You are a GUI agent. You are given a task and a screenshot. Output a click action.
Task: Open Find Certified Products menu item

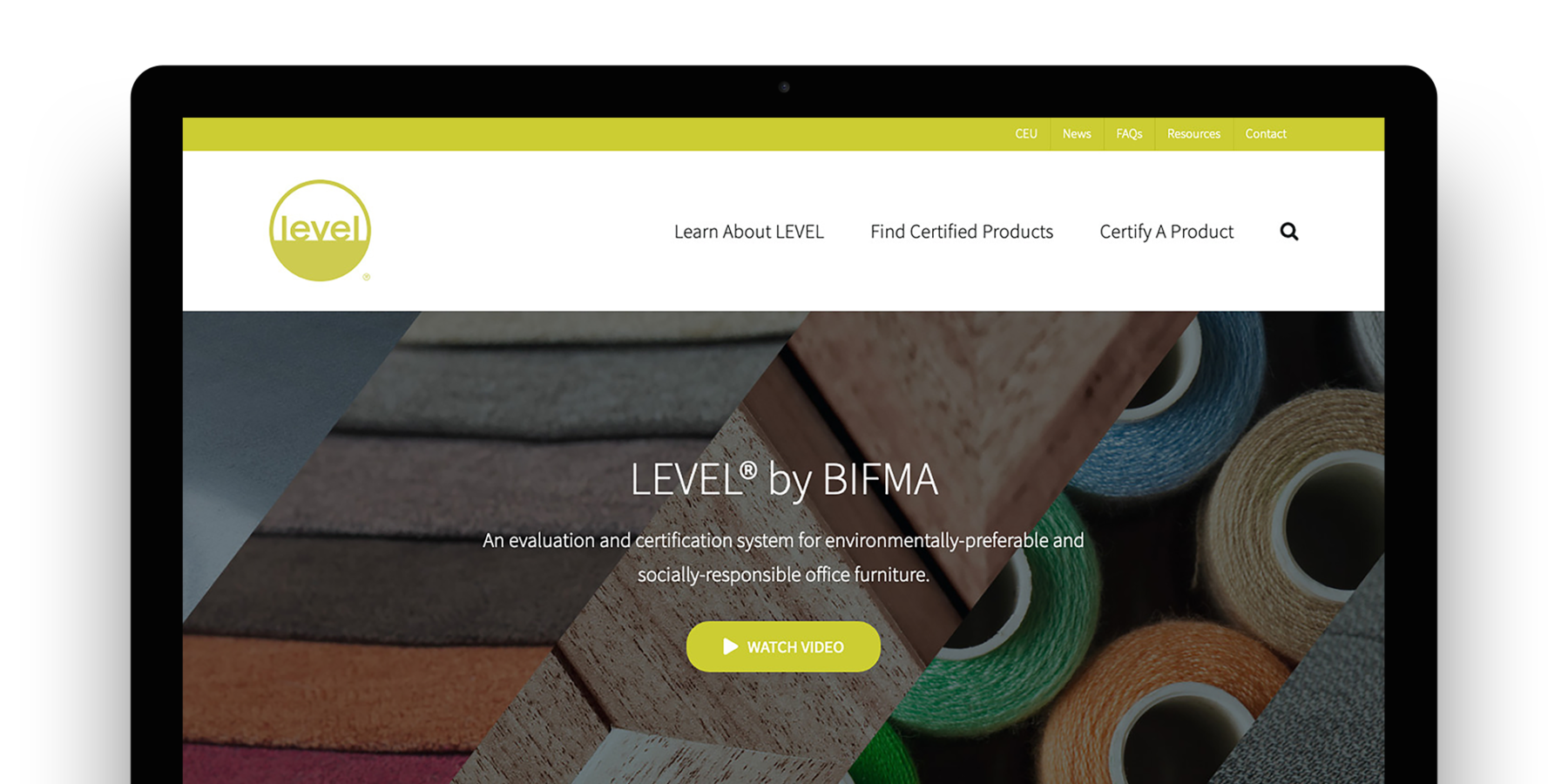[x=962, y=232]
